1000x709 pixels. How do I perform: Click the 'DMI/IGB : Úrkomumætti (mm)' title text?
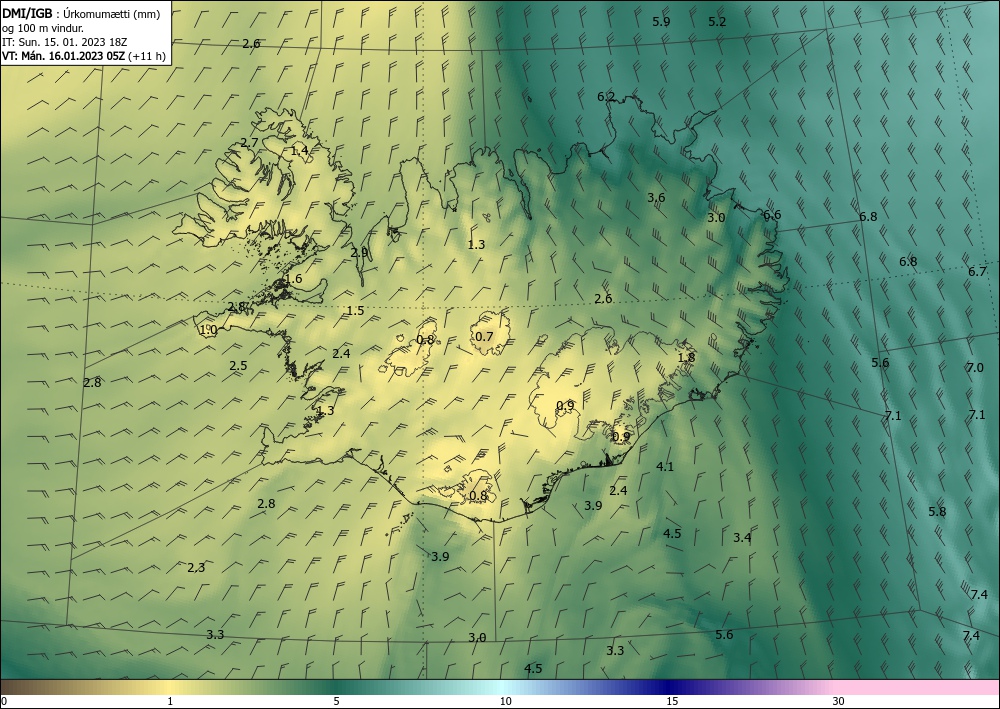tap(80, 13)
